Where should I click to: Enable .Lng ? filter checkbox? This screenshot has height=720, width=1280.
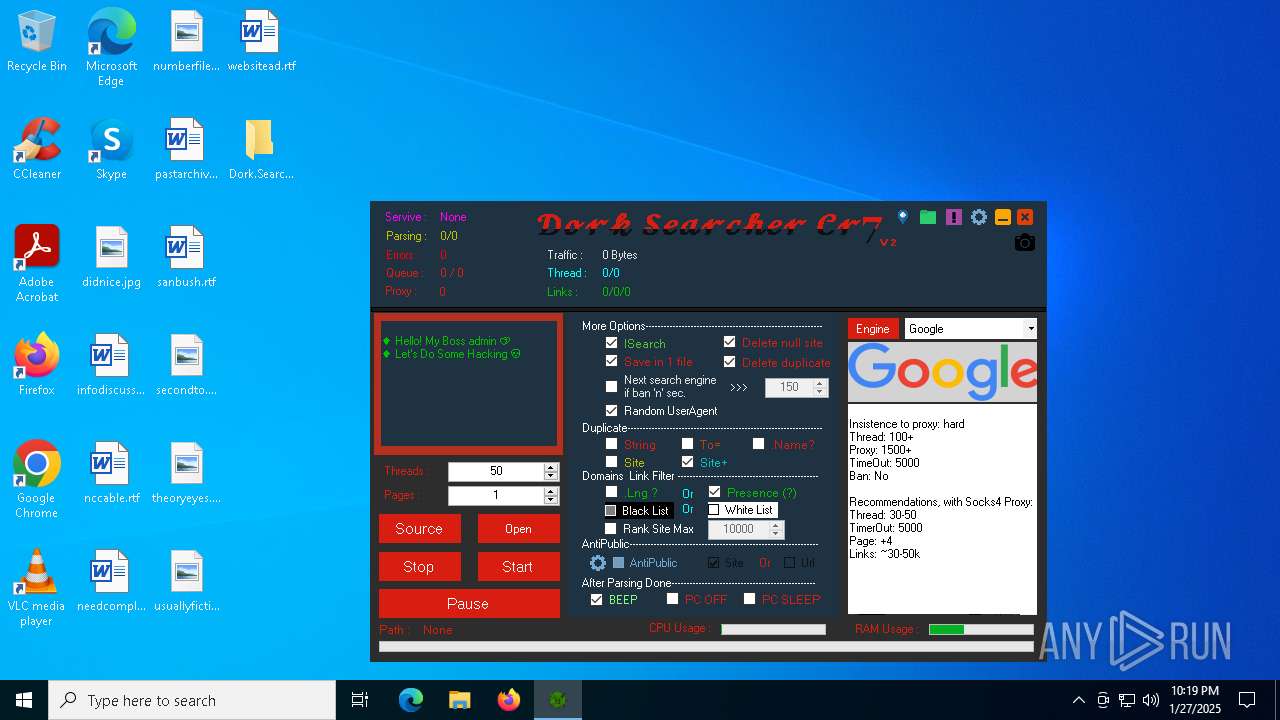(x=611, y=492)
